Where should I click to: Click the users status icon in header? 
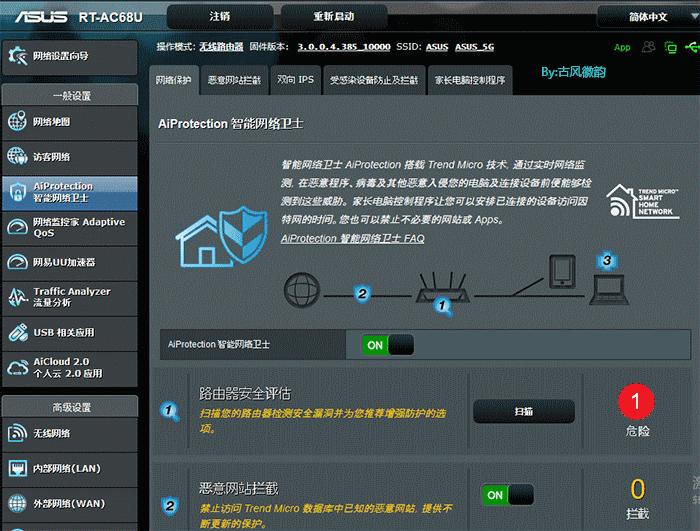pos(648,46)
